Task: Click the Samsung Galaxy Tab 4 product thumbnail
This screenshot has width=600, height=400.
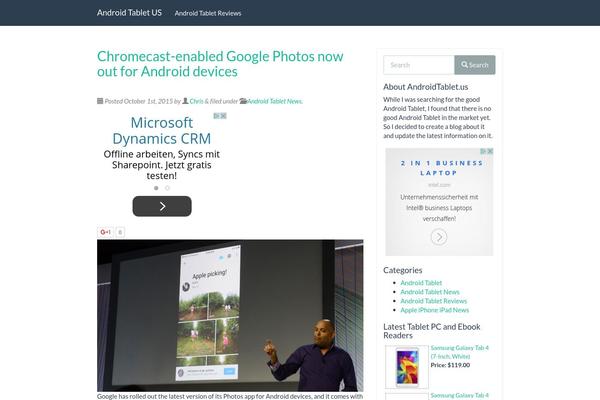Action: pos(407,367)
